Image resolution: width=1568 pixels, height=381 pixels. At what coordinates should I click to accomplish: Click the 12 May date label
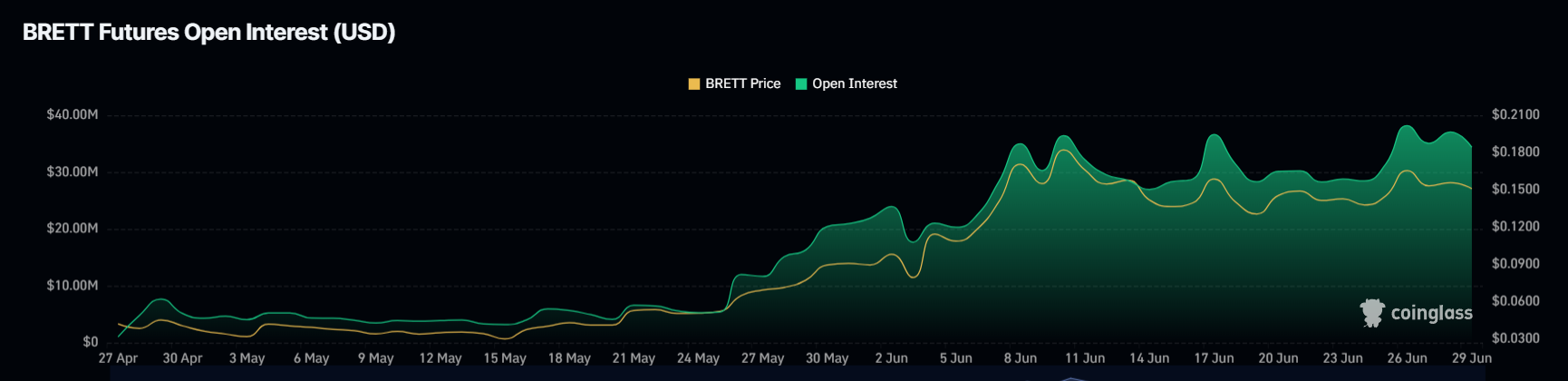pos(440,358)
